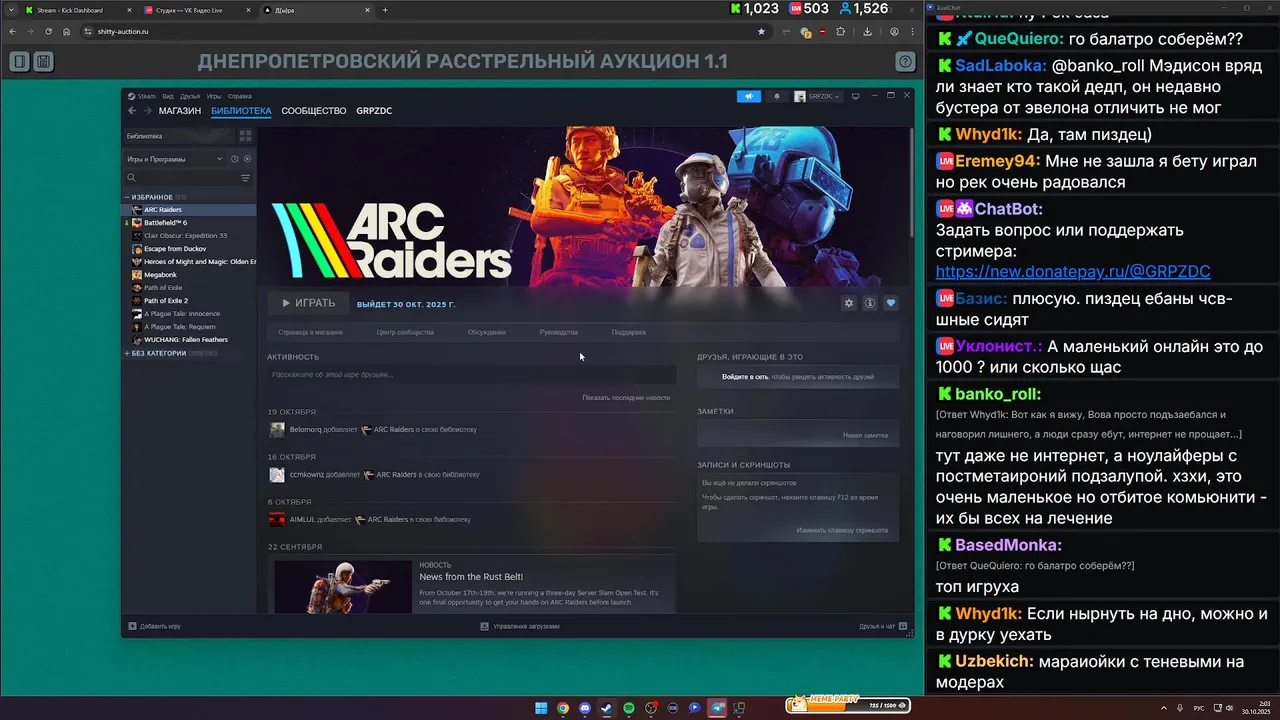Viewport: 1280px width, 720px height.
Task: Click the Steam back navigation arrow
Action: (131, 111)
